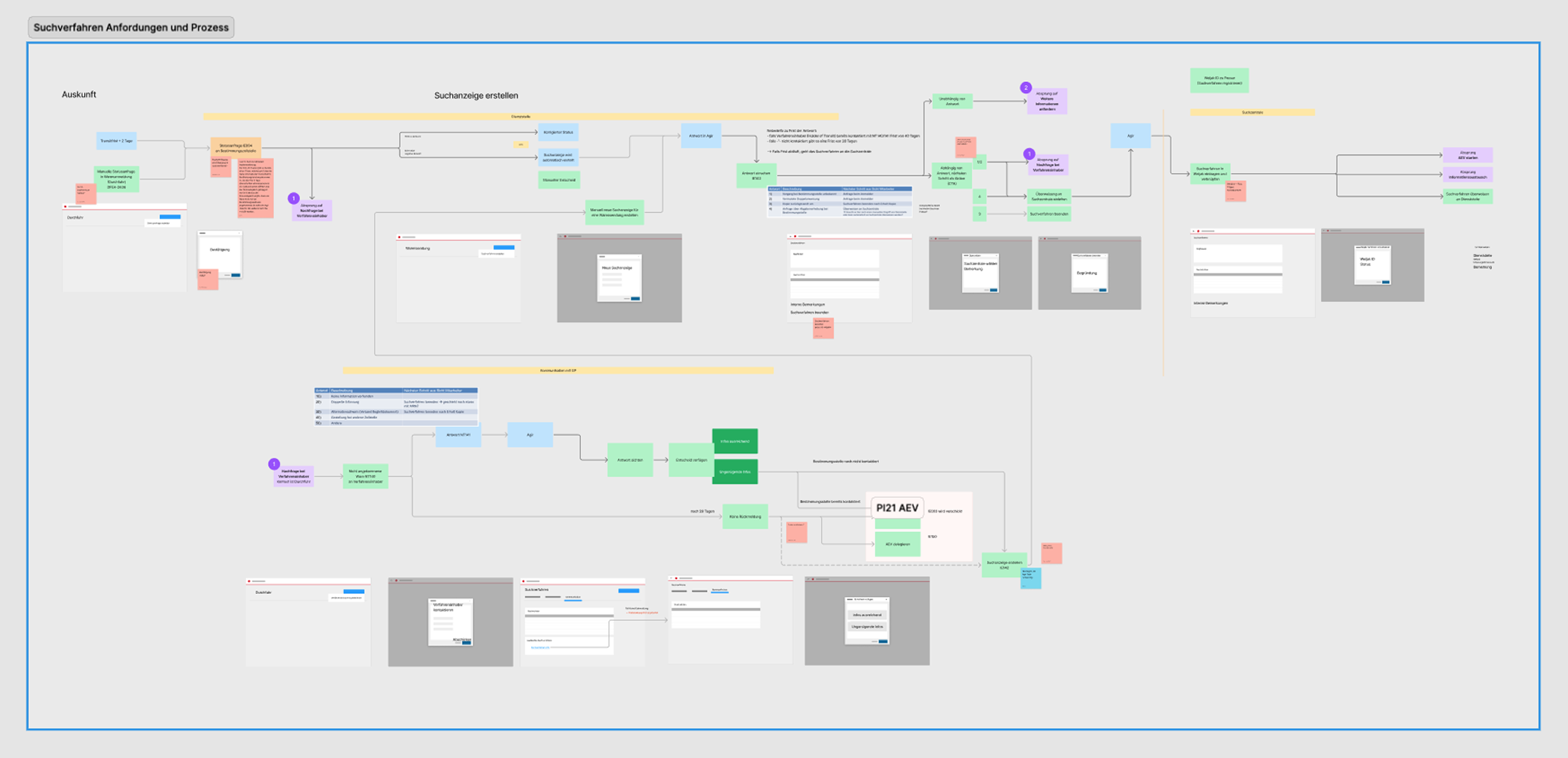
Task: Open the "Verfahrensinhaber kontaktieren" dialog mockup
Action: pyautogui.click(x=451, y=622)
